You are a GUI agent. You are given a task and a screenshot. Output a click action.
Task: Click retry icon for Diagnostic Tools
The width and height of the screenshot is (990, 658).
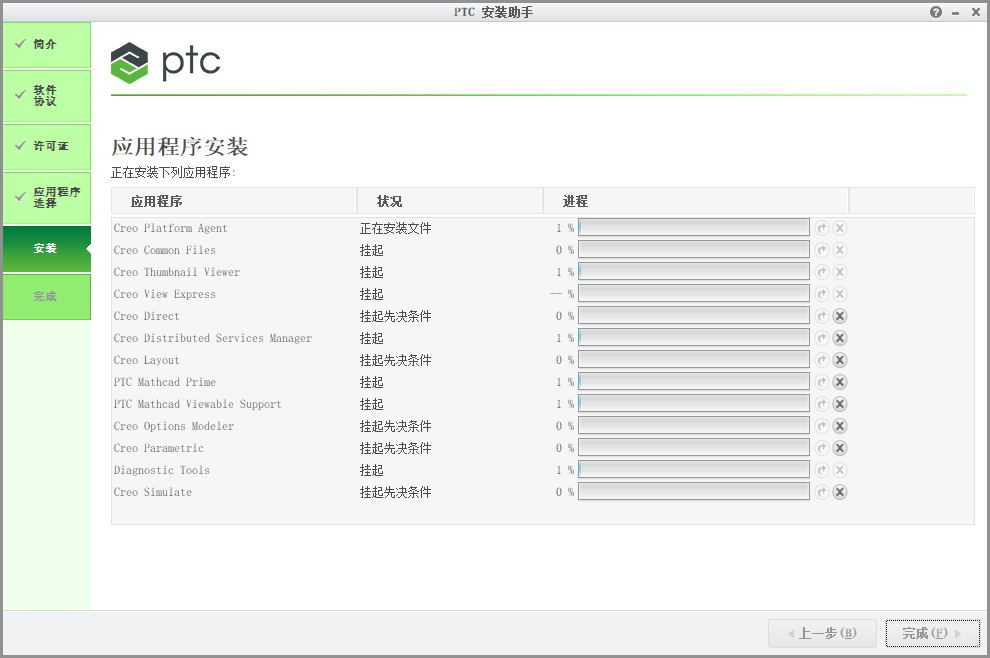pyautogui.click(x=821, y=470)
